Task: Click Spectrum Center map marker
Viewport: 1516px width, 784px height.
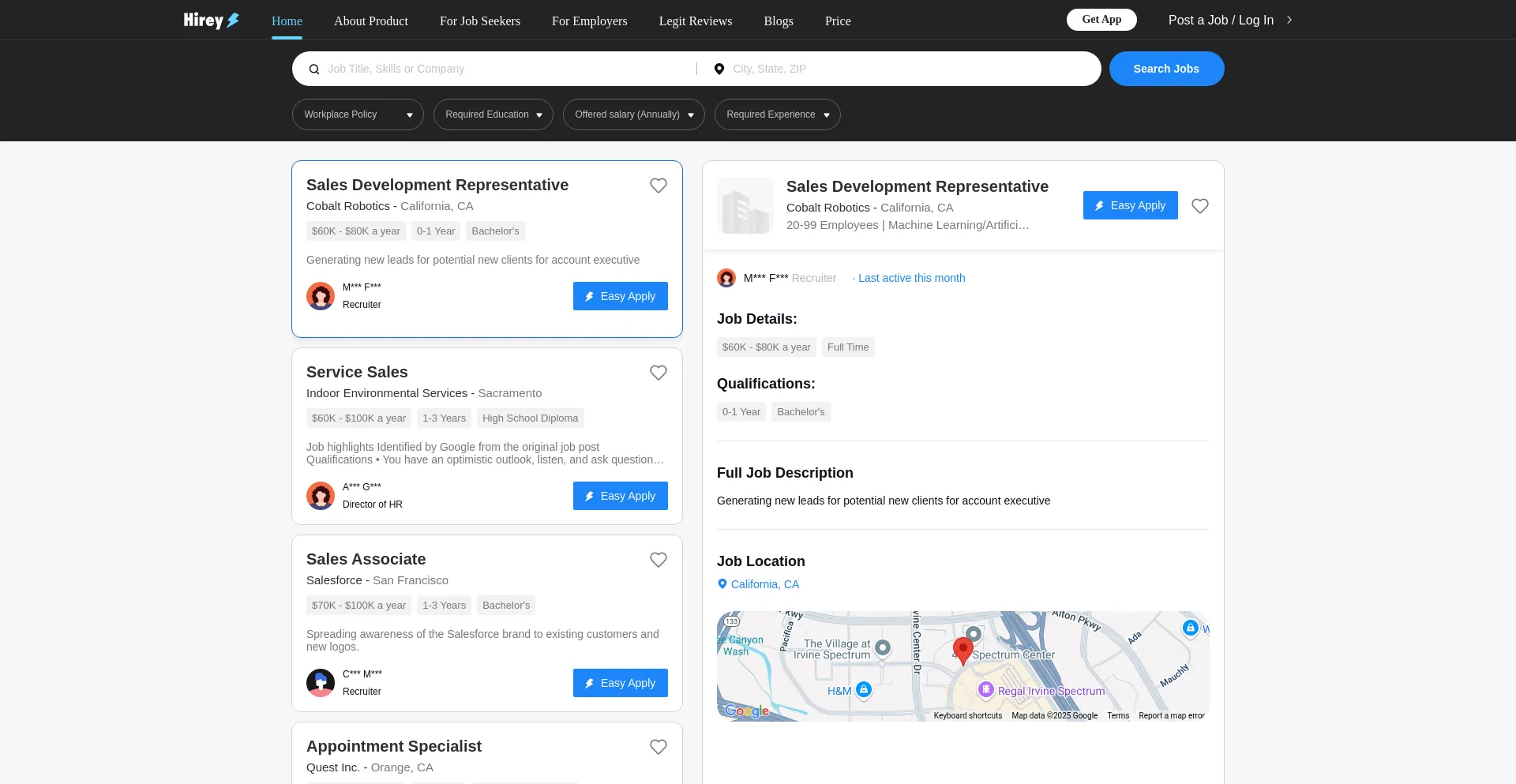Action: pos(974,634)
